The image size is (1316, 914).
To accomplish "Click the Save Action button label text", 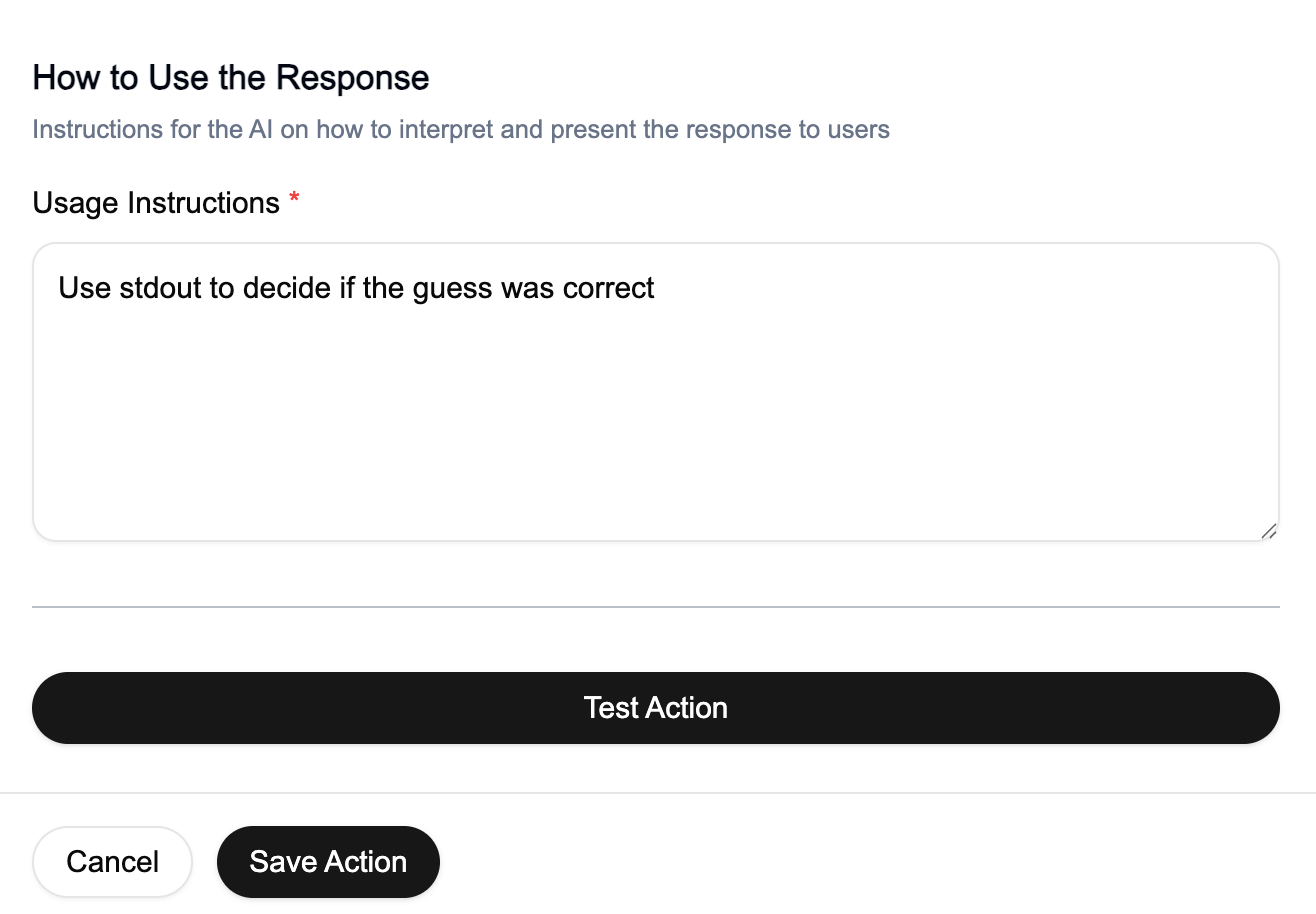I will click(x=328, y=861).
